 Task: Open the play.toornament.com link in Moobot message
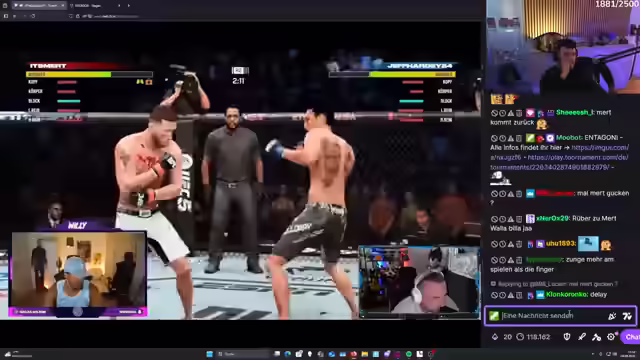(x=578, y=158)
